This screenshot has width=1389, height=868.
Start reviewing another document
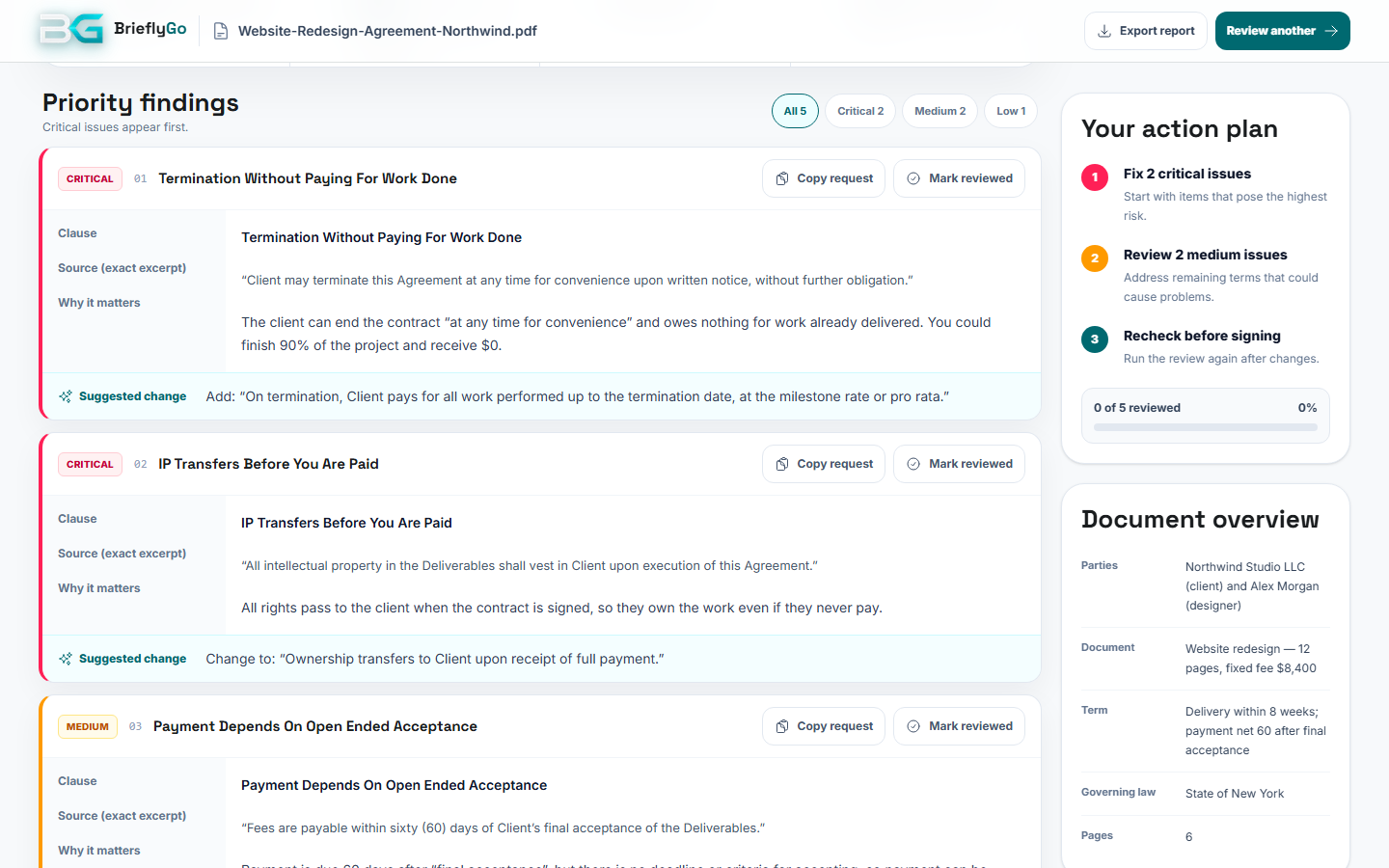tap(1283, 31)
